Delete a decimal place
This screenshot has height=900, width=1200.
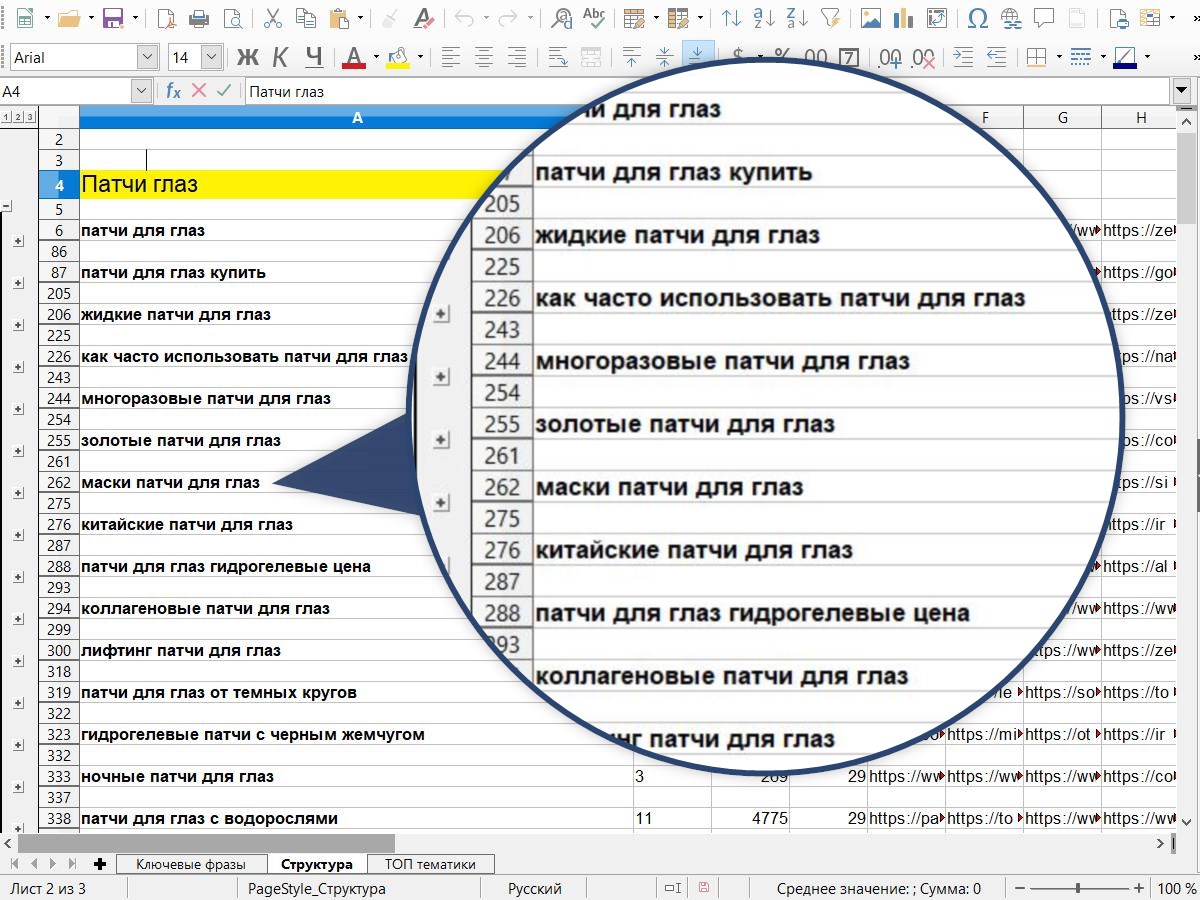[923, 57]
